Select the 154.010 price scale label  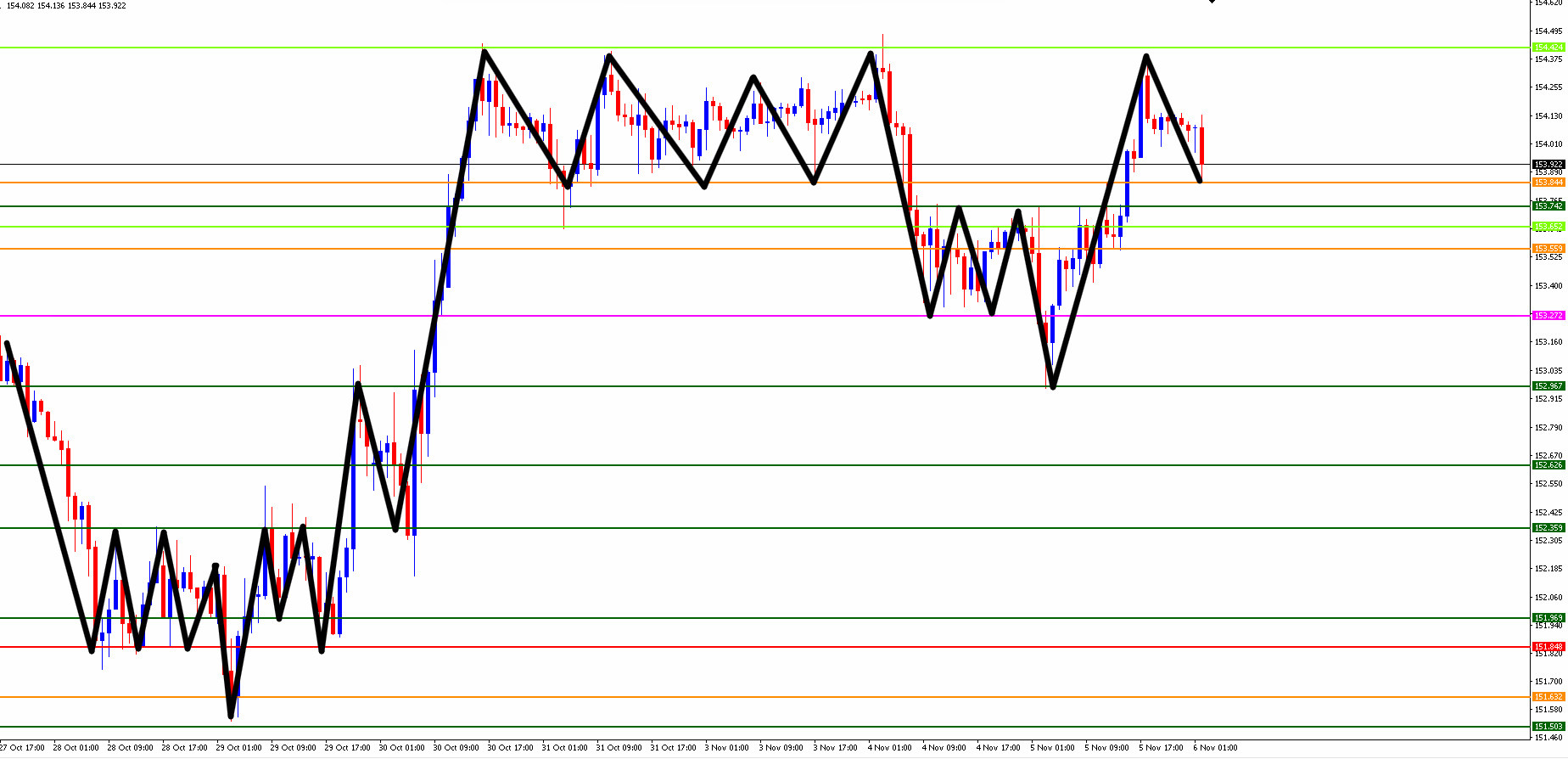tap(1548, 144)
